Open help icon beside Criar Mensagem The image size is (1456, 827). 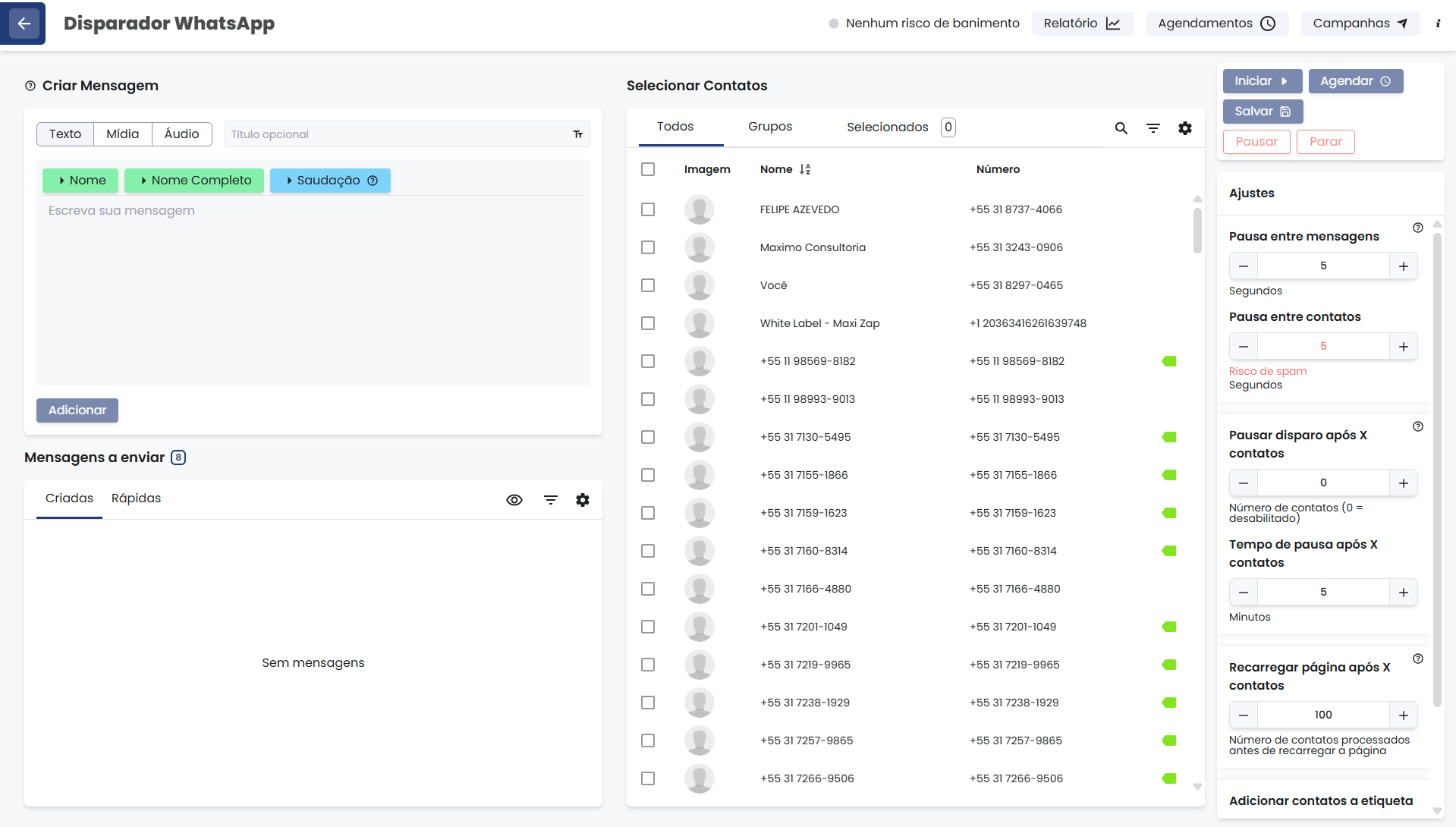coord(30,86)
